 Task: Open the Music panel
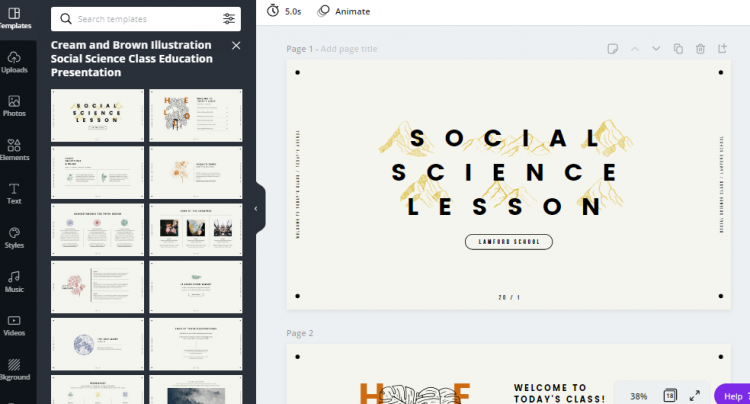coord(15,281)
